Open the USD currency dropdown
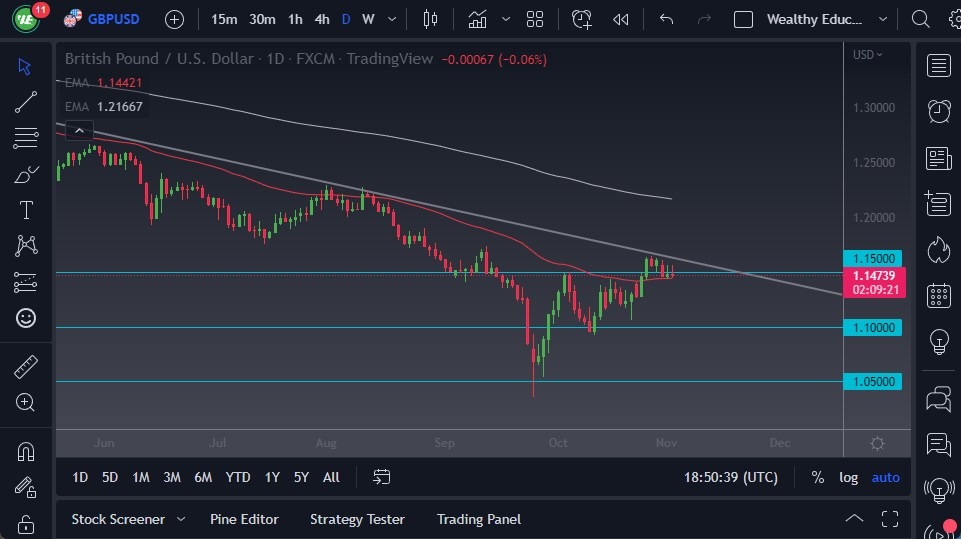Screen dimensions: 961x539 [867, 55]
